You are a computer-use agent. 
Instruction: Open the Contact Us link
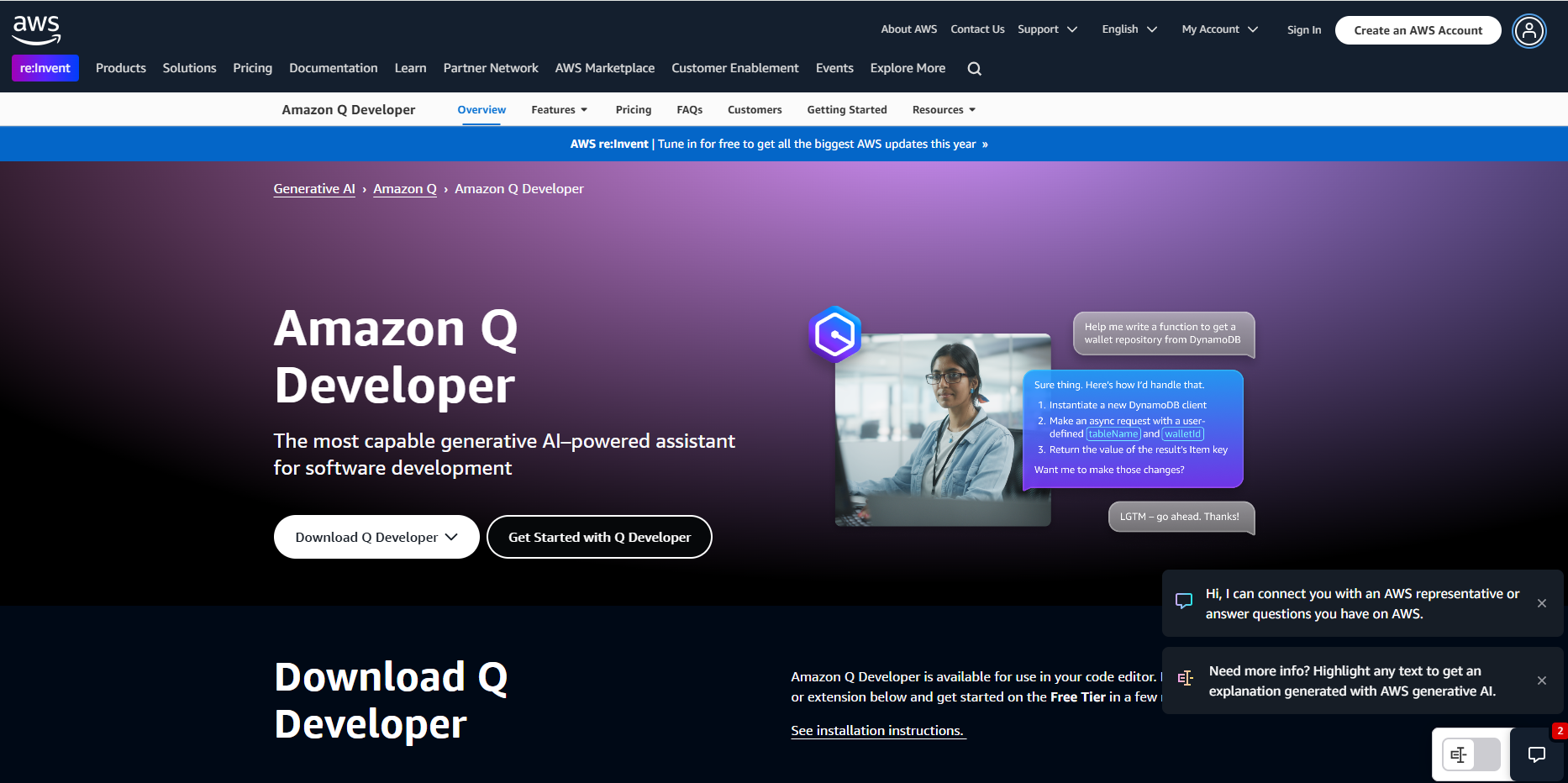977,29
